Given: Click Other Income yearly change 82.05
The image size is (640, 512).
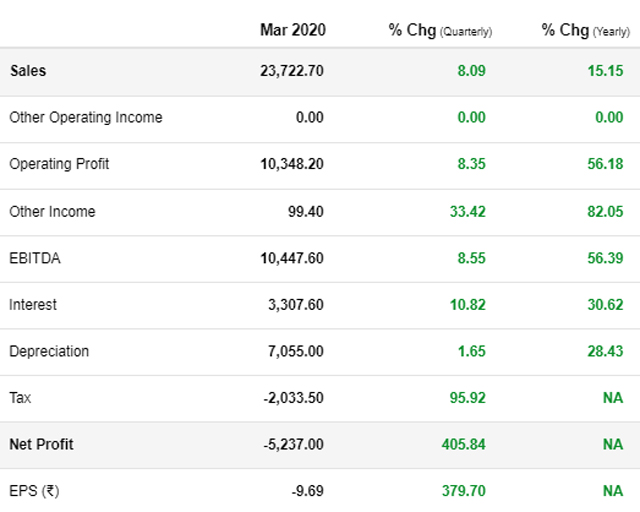Looking at the screenshot, I should [x=606, y=211].
